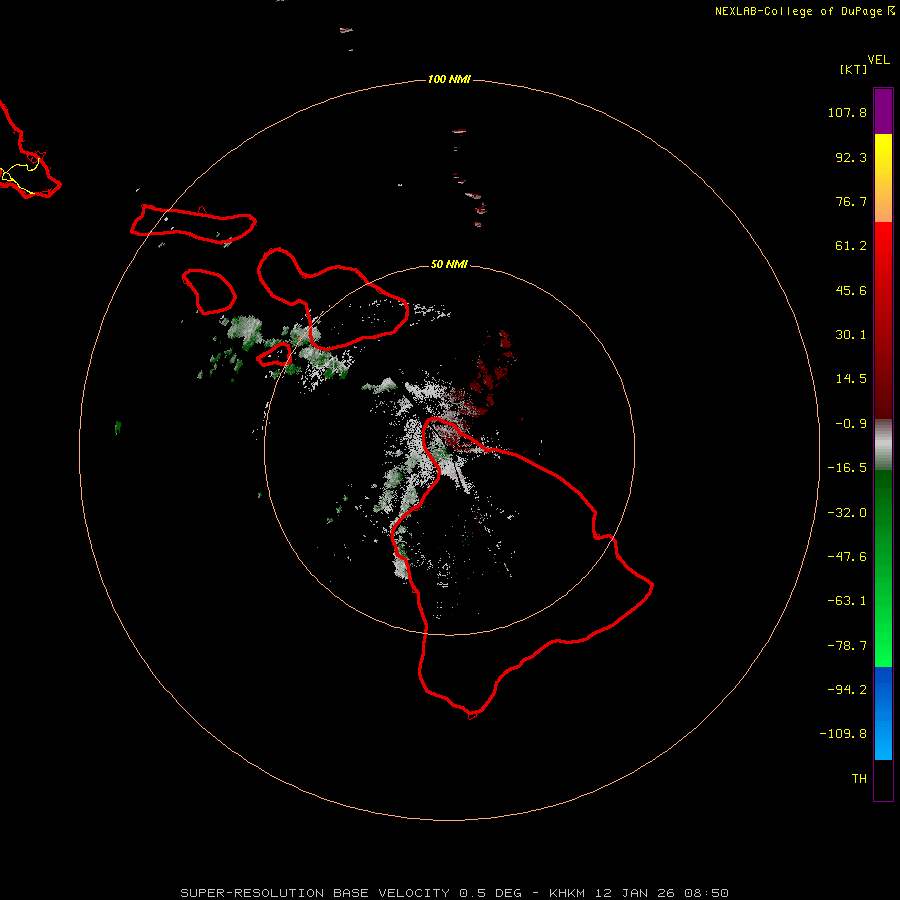Click the 45.6 legend value
900x900 pixels.
(x=851, y=290)
